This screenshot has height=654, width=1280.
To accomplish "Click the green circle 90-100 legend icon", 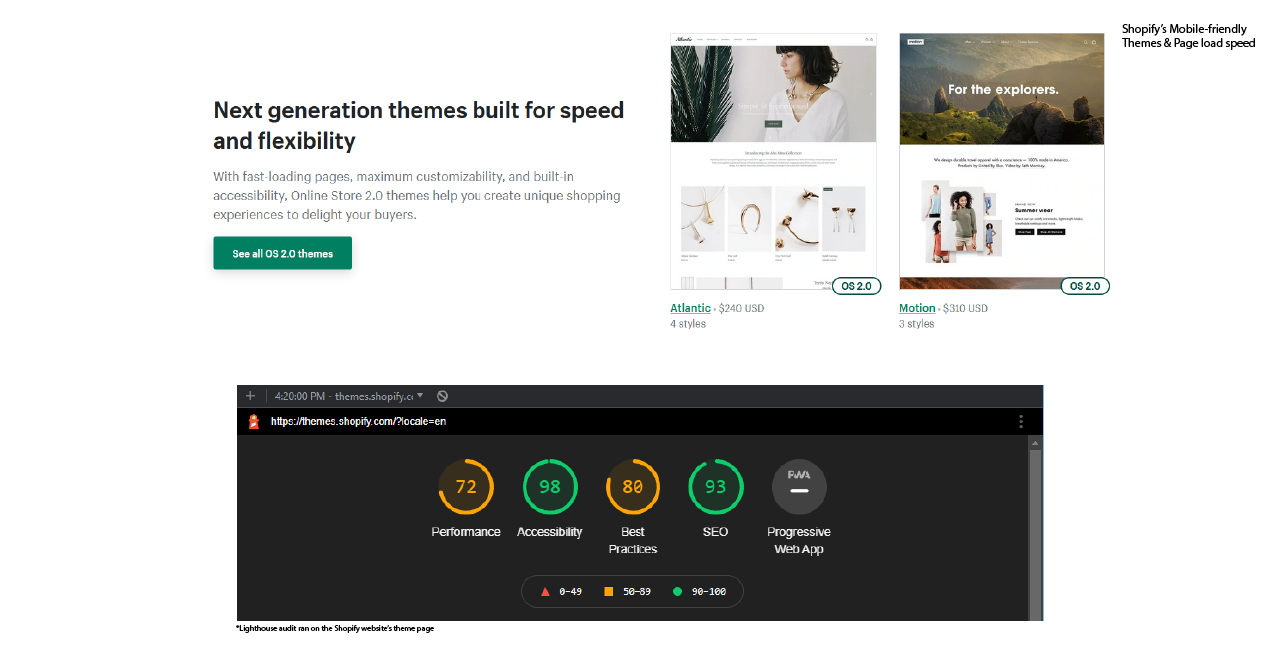I will tap(677, 592).
